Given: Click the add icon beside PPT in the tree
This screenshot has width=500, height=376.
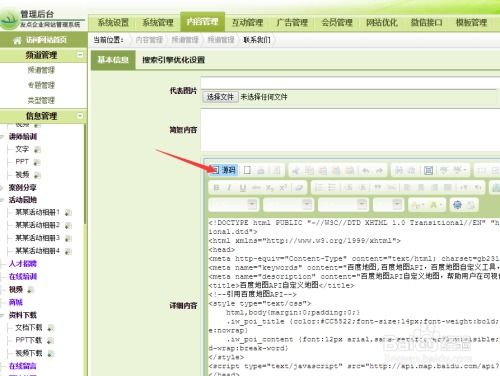Looking at the screenshot, I should click(37, 162).
